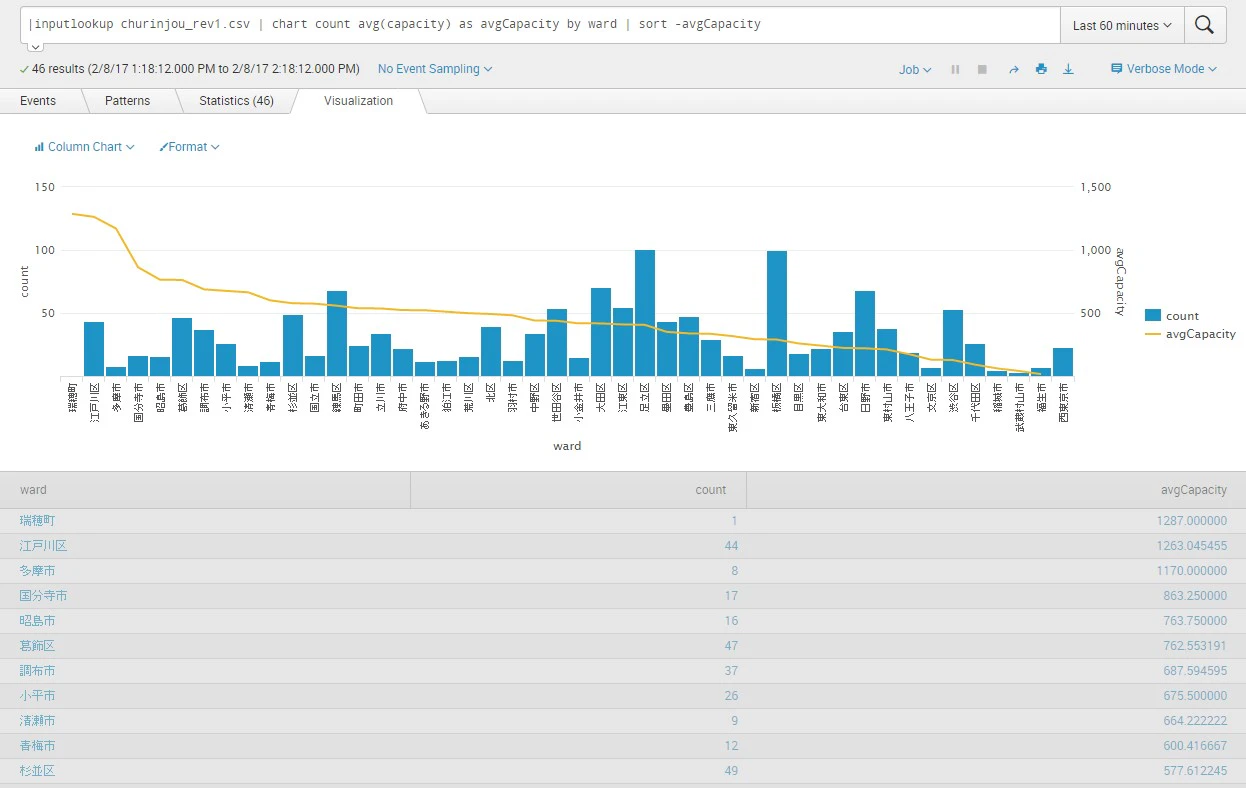Click into the search query input

pos(540,25)
